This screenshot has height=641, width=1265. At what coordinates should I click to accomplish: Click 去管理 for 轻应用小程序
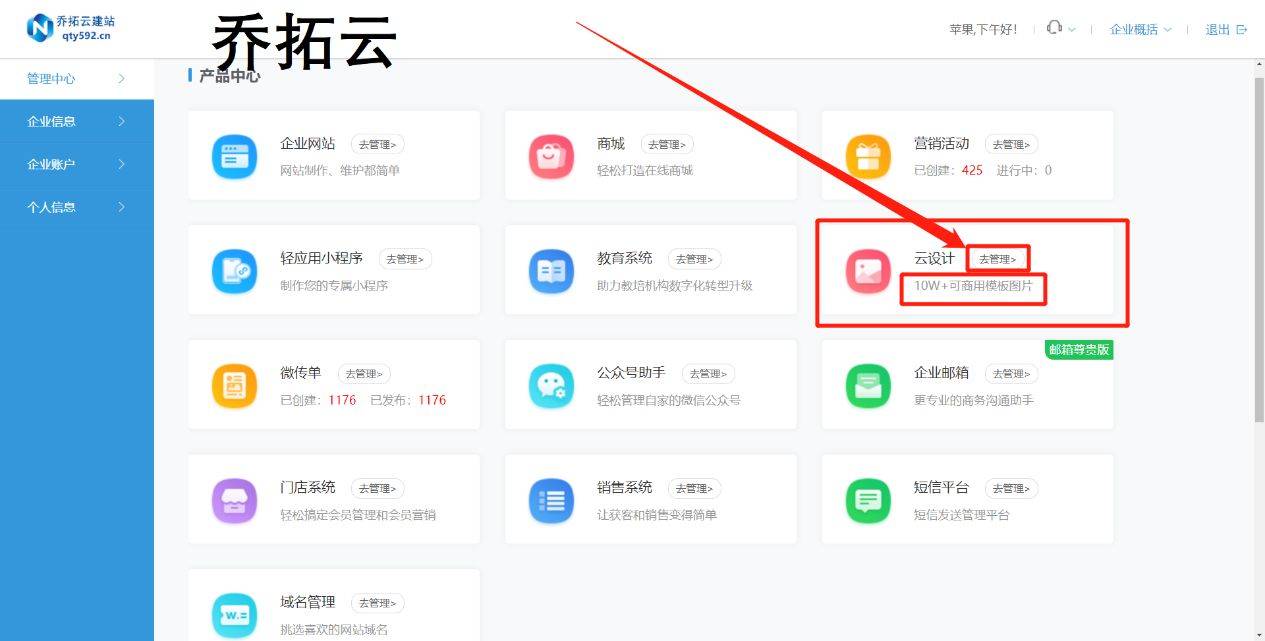405,259
